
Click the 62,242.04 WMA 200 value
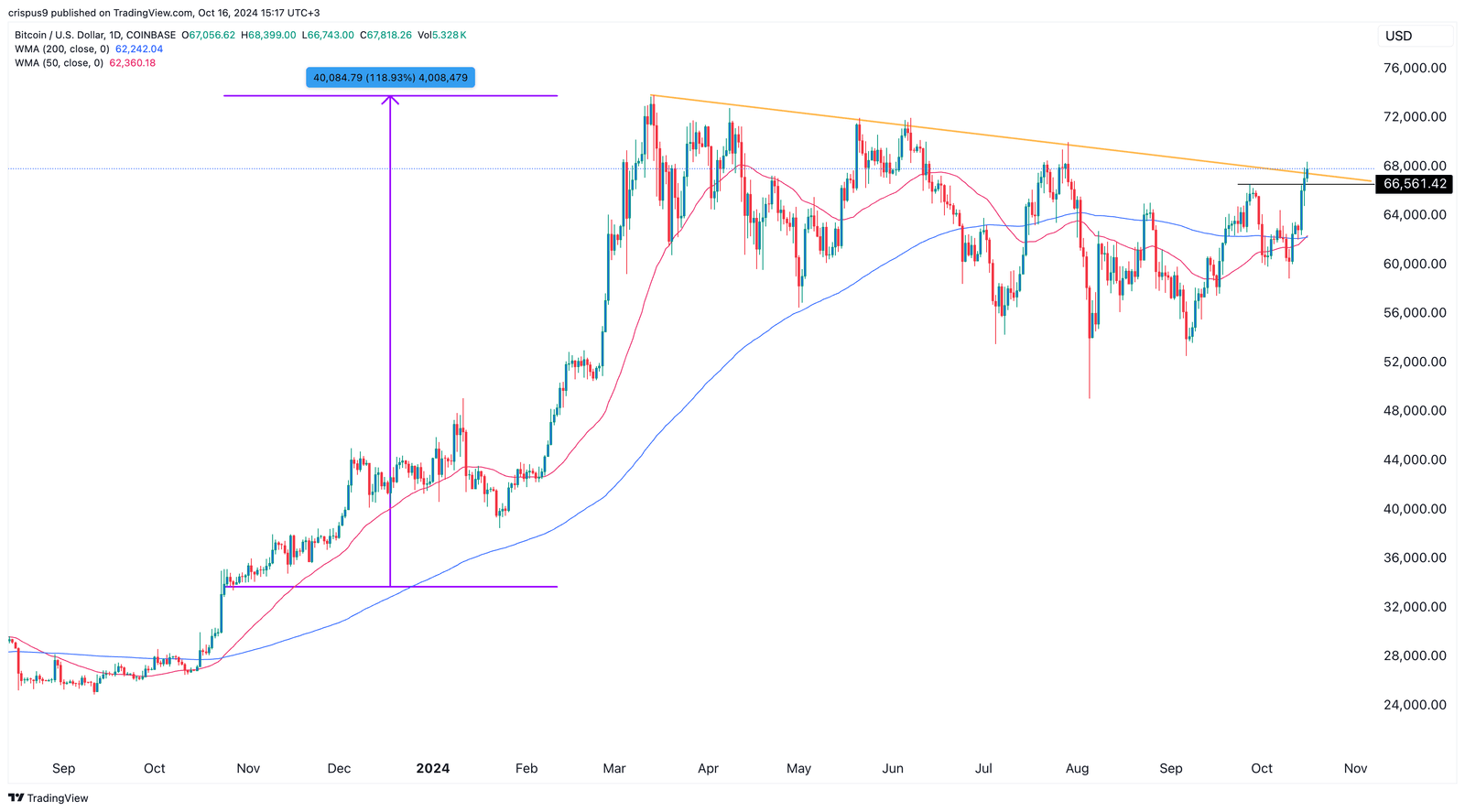(139, 49)
